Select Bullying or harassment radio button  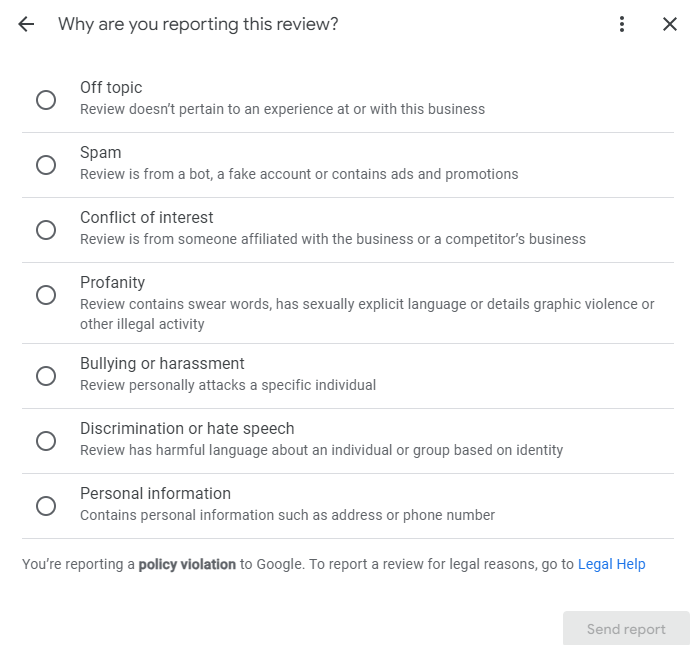point(46,376)
